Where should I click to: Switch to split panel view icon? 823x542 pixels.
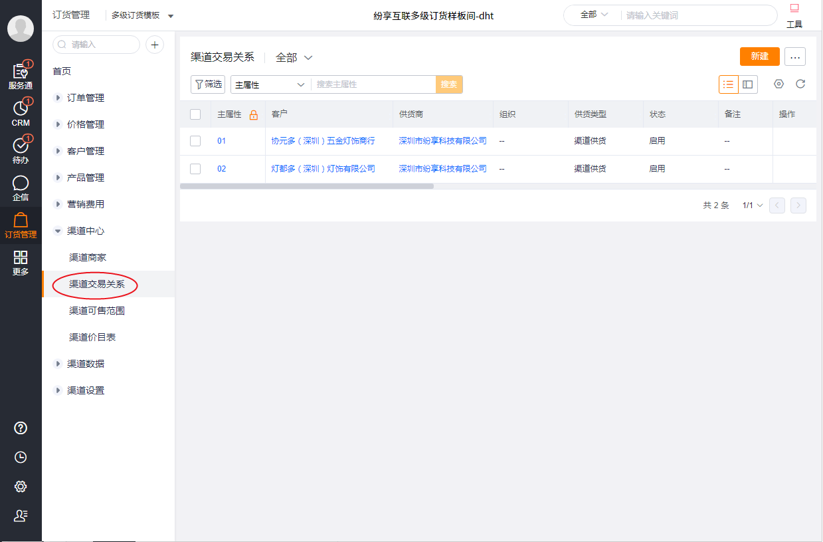coord(748,85)
